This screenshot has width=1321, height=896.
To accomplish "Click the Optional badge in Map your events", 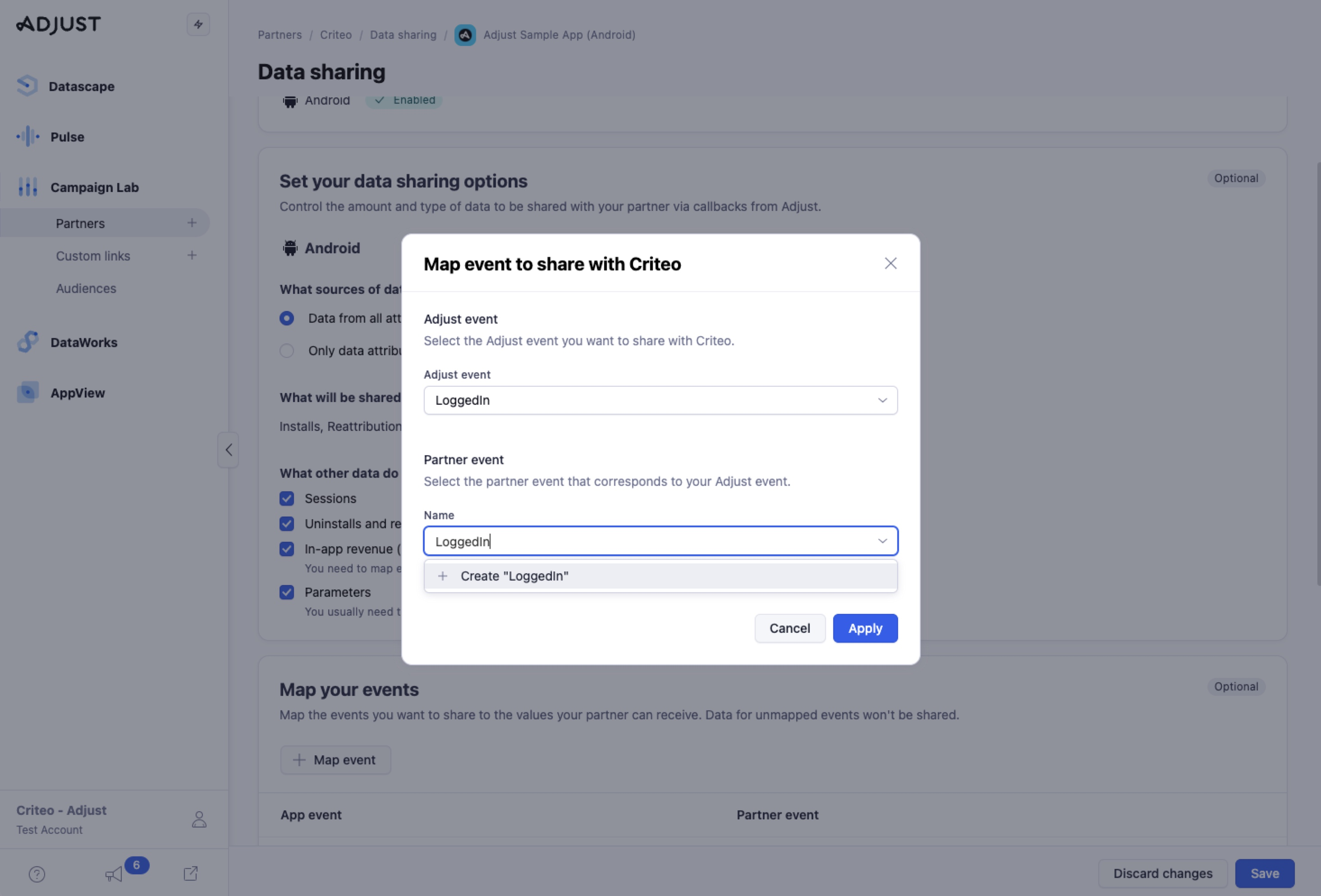I will (1236, 686).
